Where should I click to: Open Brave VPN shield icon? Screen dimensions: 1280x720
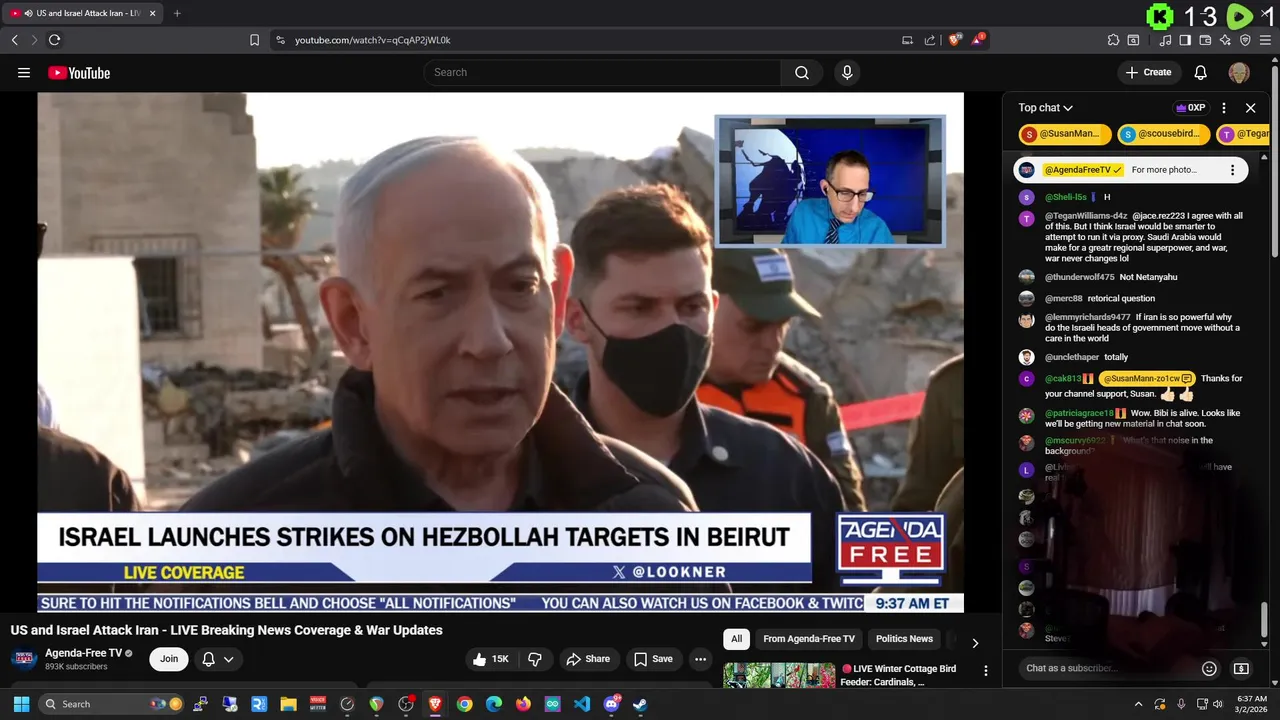pyautogui.click(x=1245, y=40)
